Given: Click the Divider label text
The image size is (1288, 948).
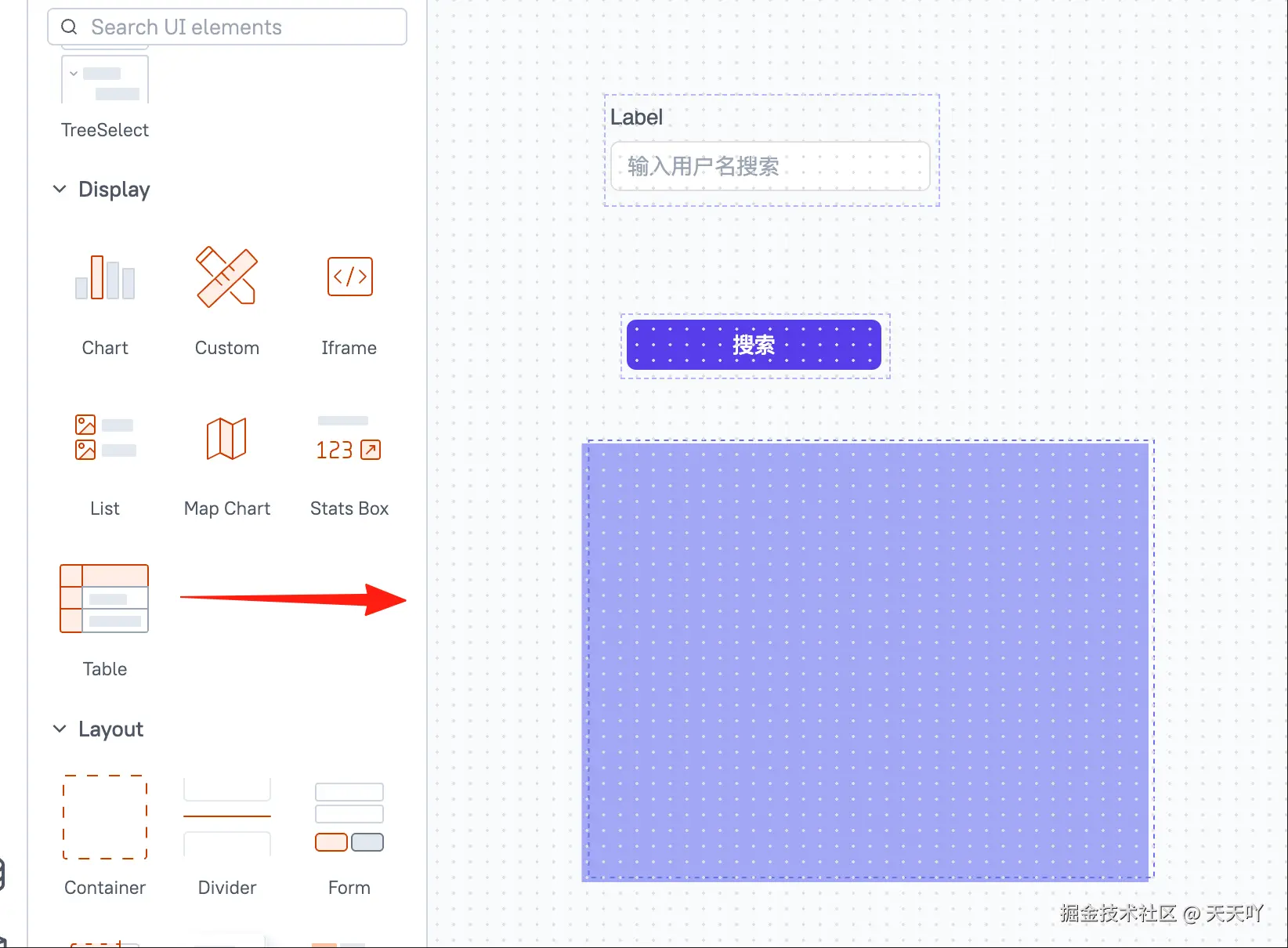Looking at the screenshot, I should (x=227, y=888).
